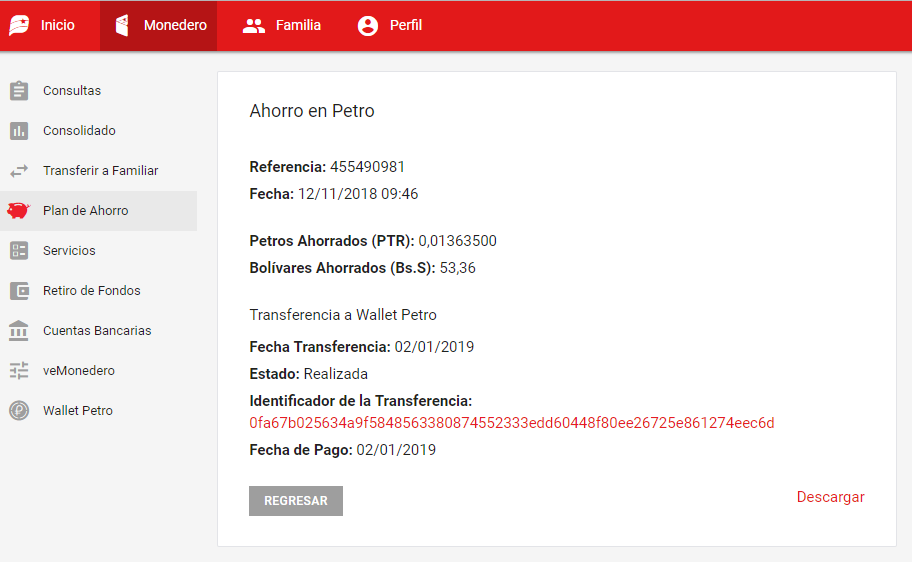Click the Servicios list icon
912x562 pixels.
click(x=19, y=251)
